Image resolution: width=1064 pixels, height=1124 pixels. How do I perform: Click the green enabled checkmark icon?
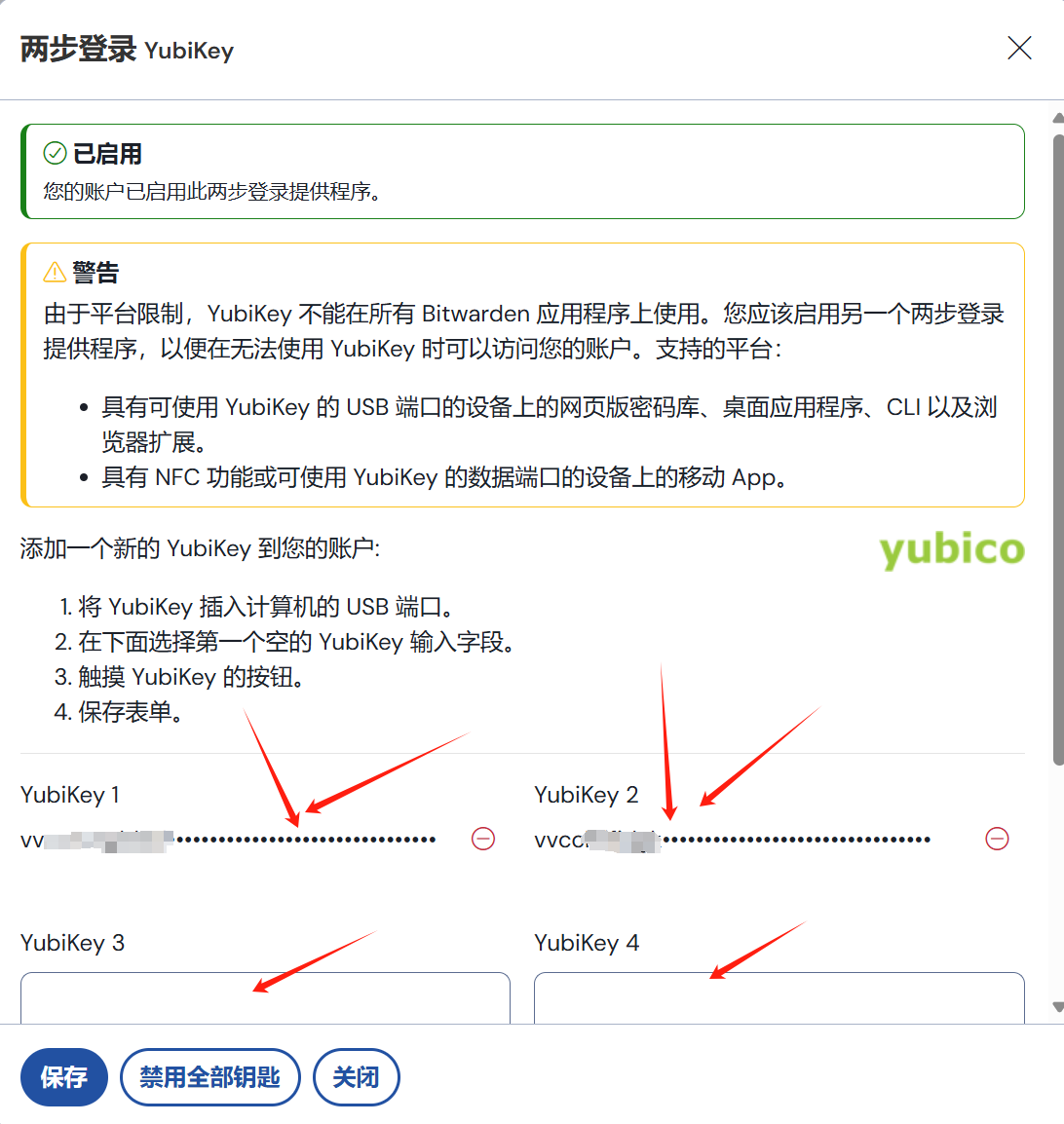coord(56,153)
